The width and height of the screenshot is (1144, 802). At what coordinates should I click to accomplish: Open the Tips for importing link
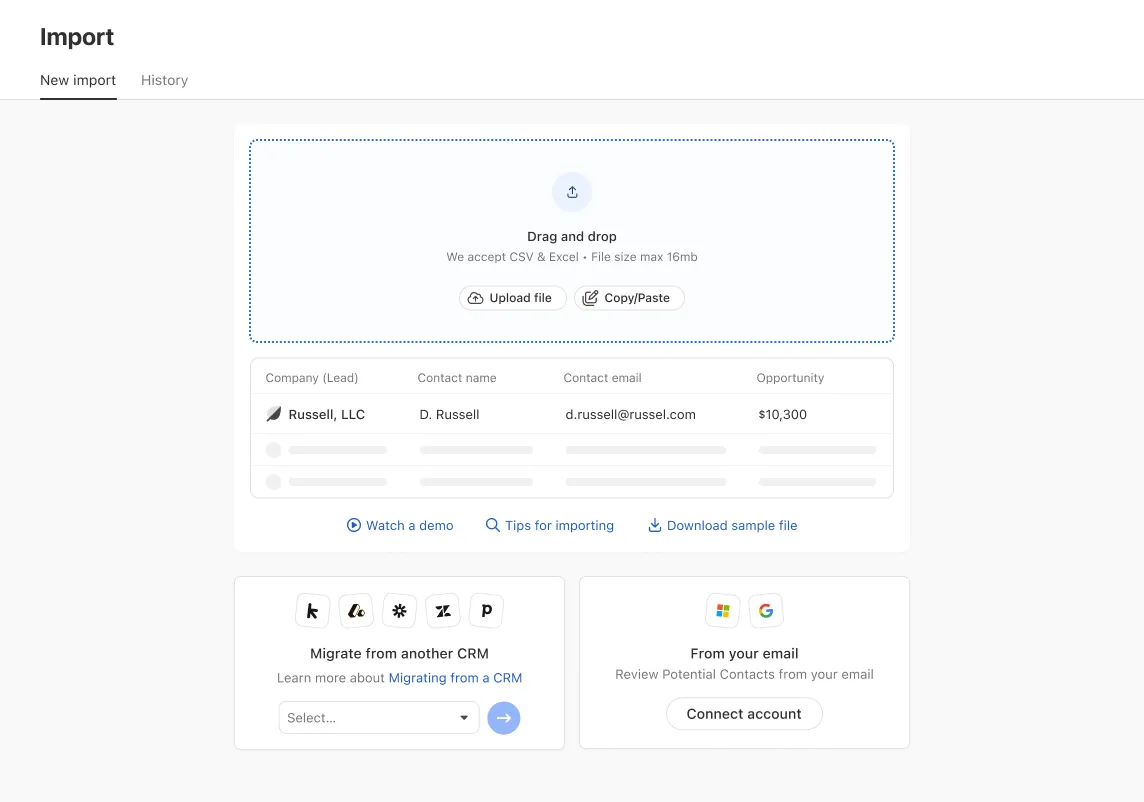[x=550, y=525]
